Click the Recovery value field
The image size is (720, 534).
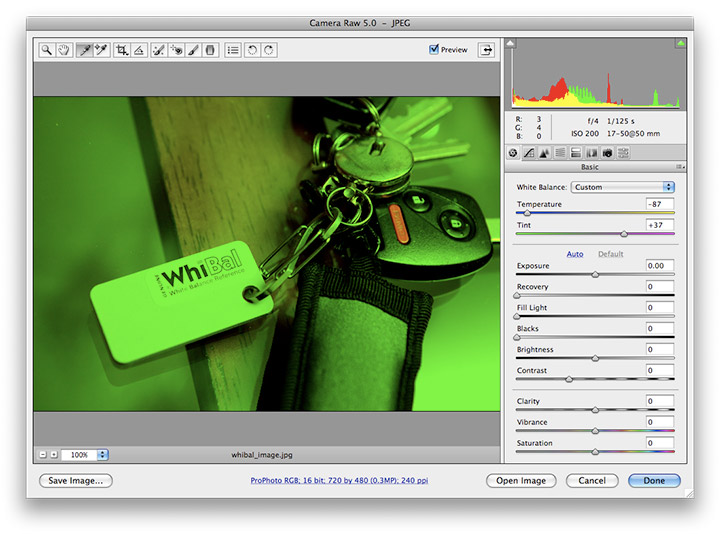point(660,287)
